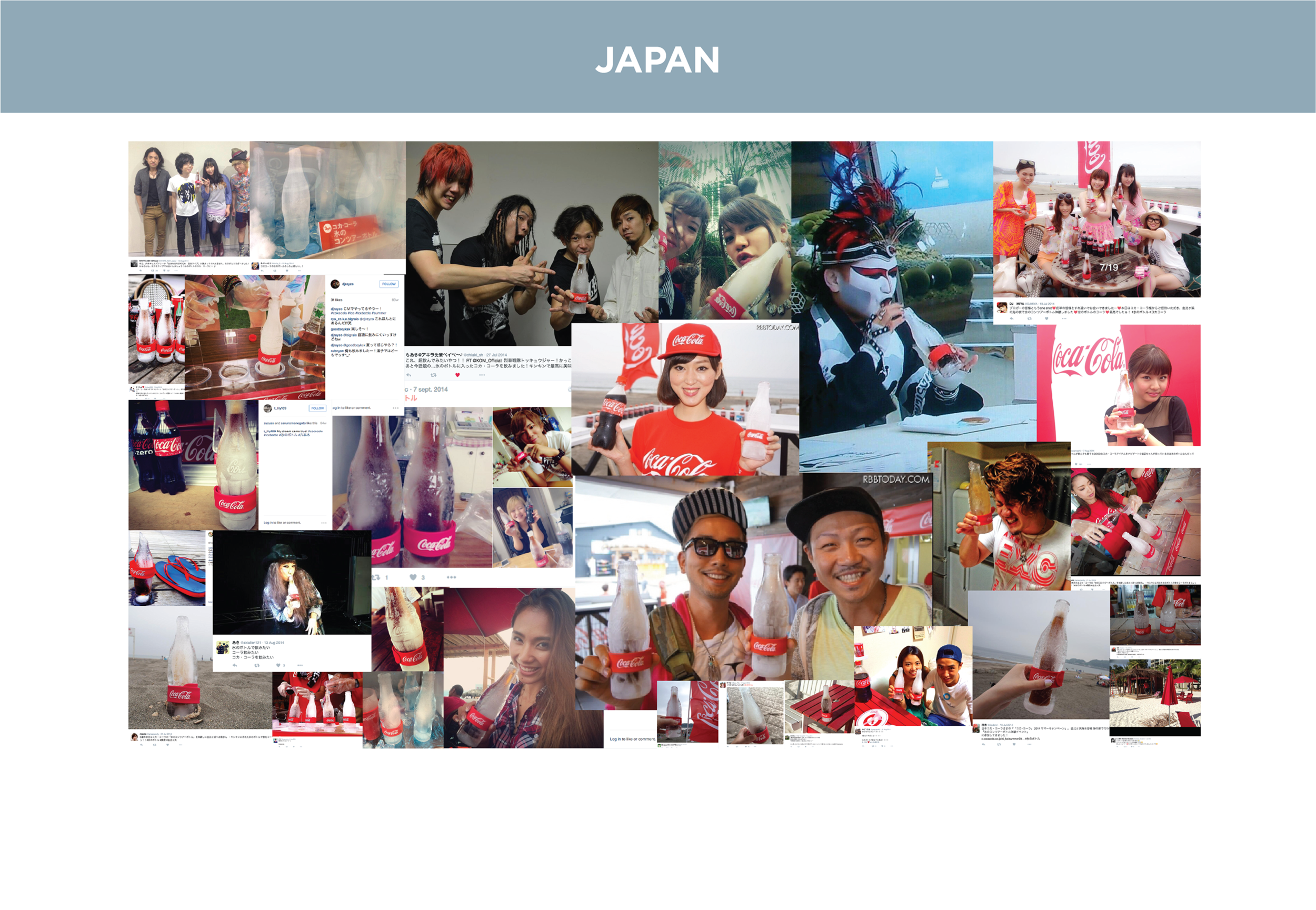Open the blue-tinted ice bottles photo
The height and width of the screenshot is (910, 1316).
coord(403,710)
